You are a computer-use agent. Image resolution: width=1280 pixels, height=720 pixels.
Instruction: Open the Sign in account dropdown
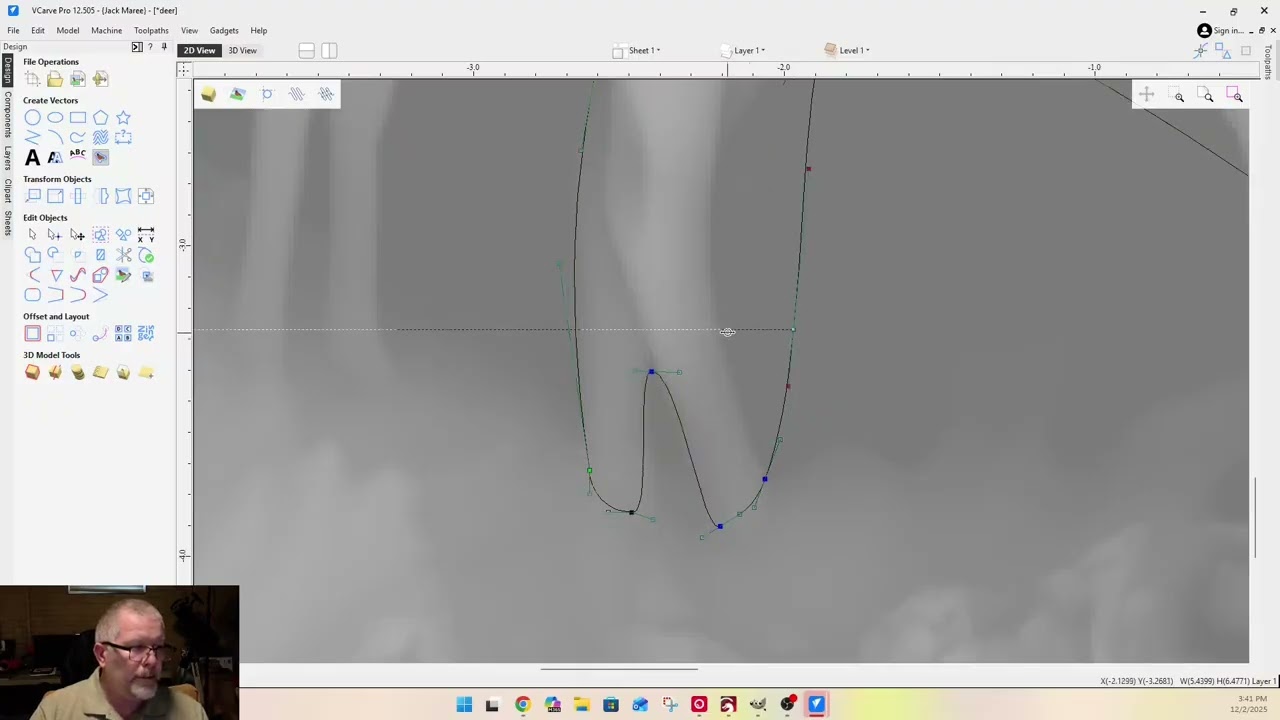(x=1220, y=31)
